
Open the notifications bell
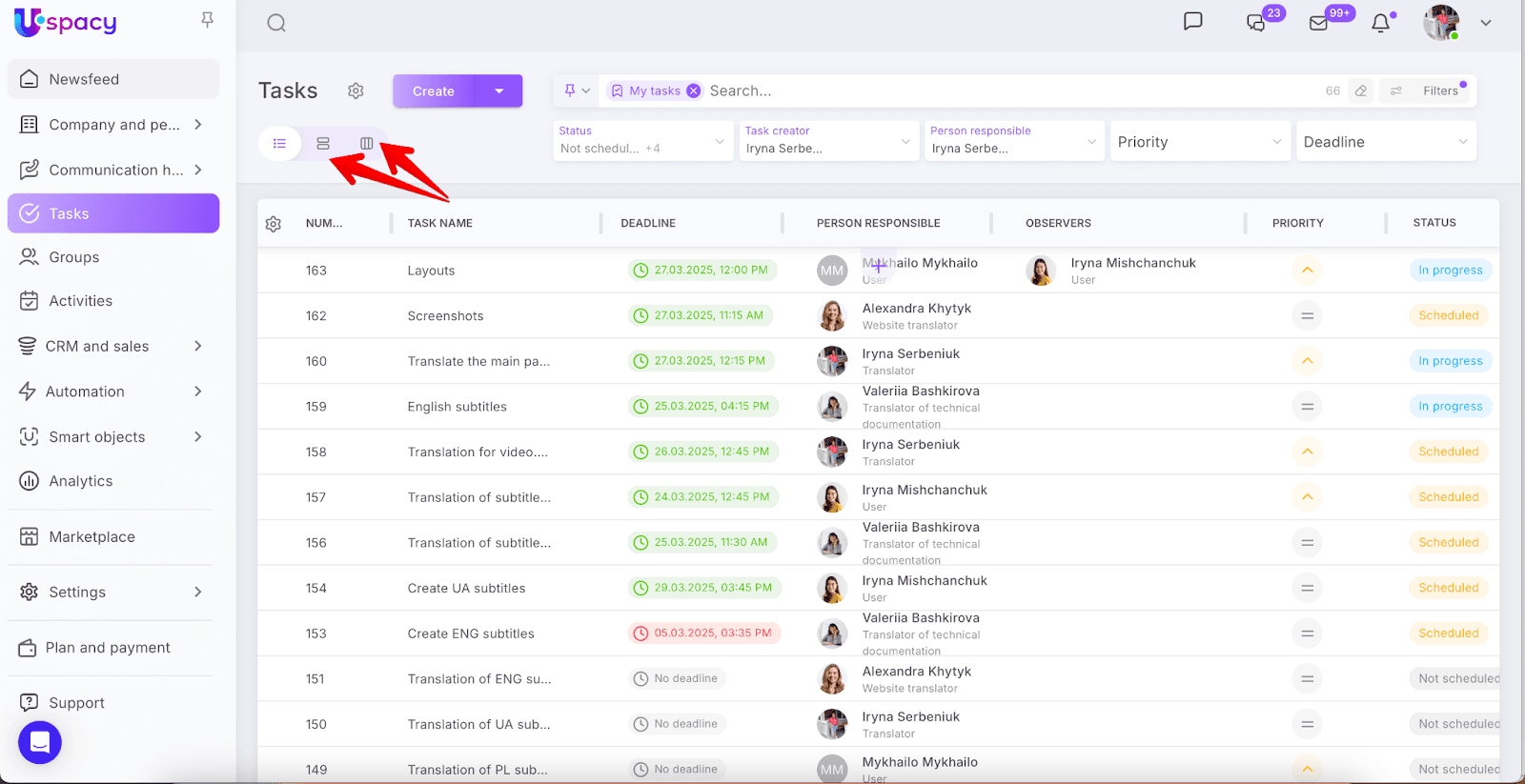[x=1380, y=23]
